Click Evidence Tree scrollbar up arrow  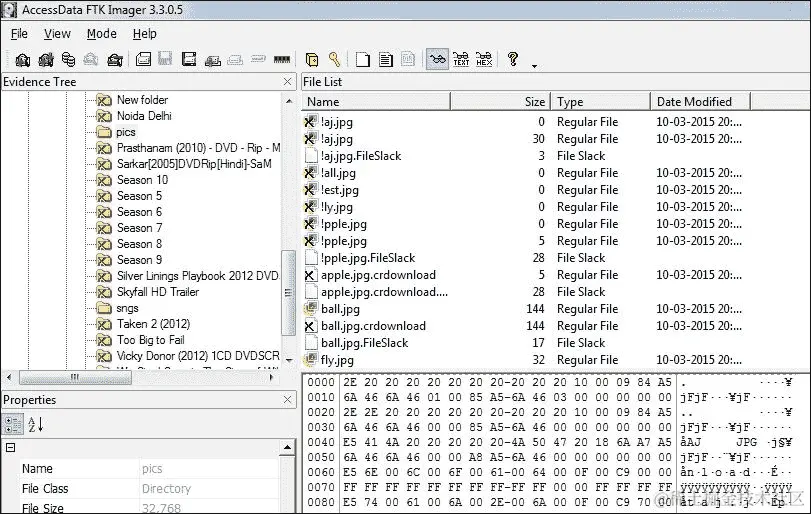tap(289, 101)
